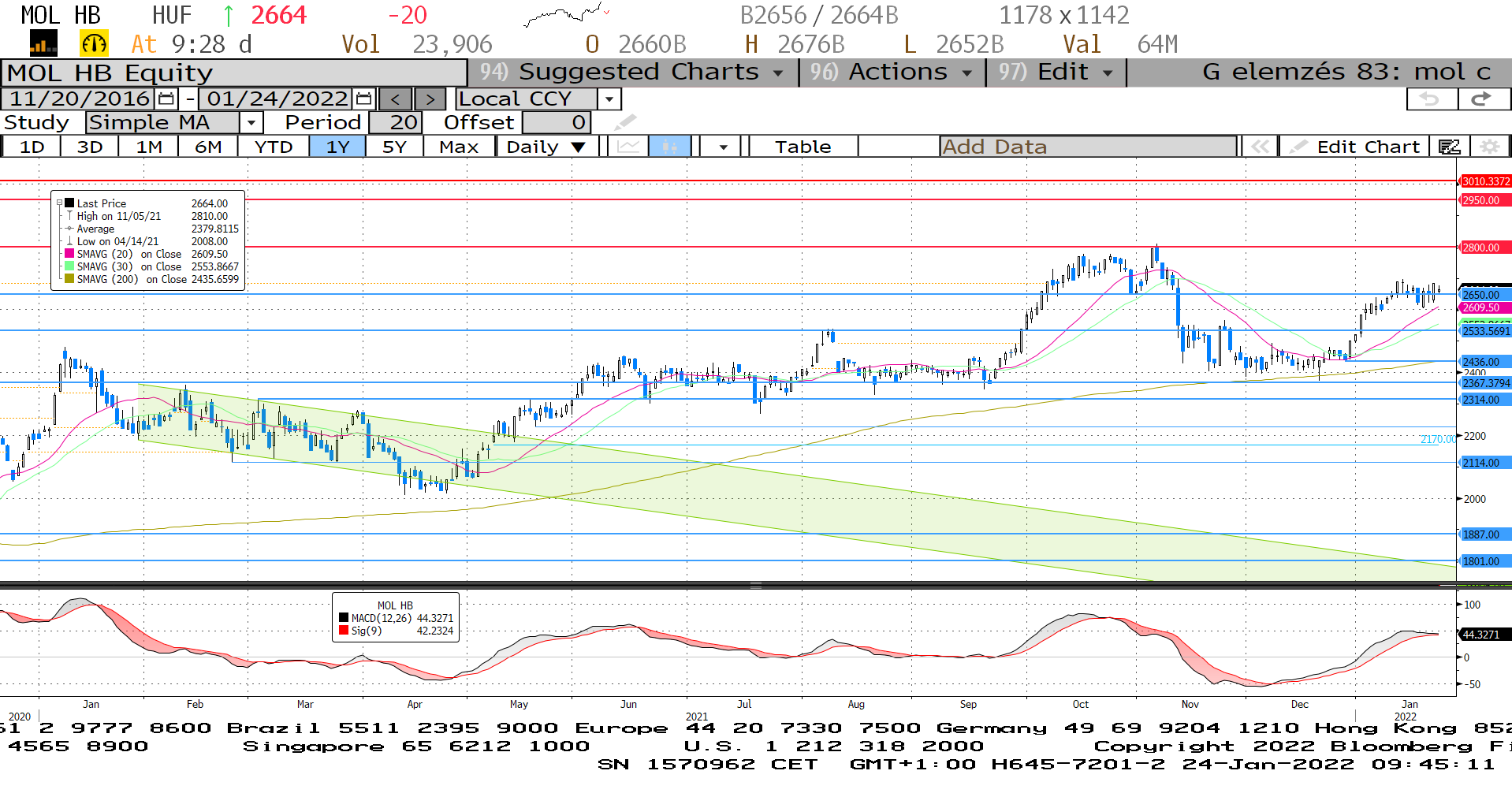Click the MOL HB Equity security field

234,73
